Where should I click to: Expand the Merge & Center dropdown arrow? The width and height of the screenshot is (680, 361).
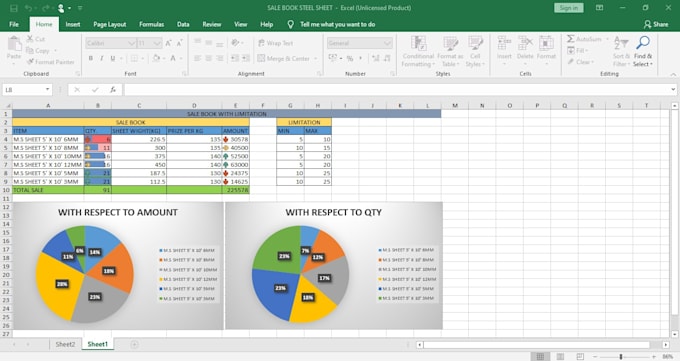[x=315, y=58]
